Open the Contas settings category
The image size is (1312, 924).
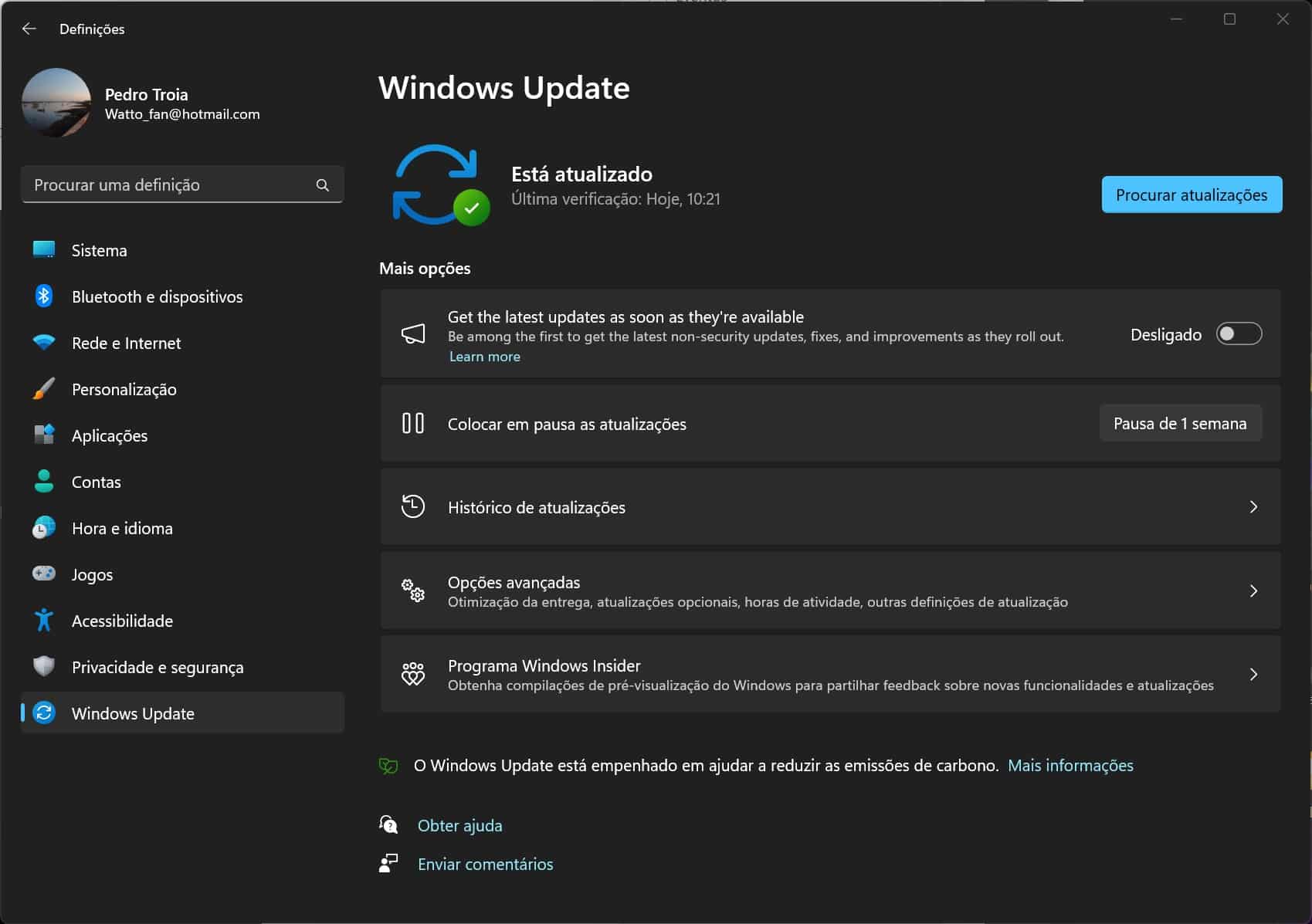click(97, 482)
